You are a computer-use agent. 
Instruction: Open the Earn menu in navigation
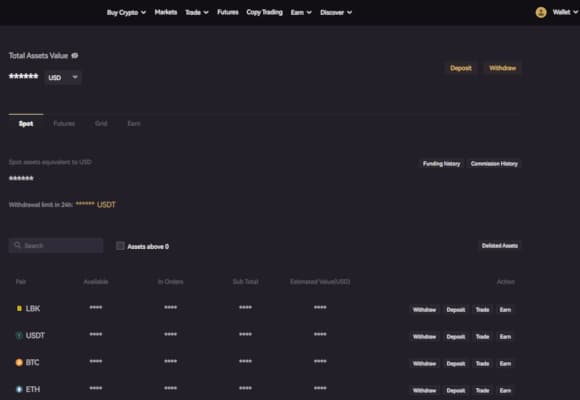click(x=301, y=13)
